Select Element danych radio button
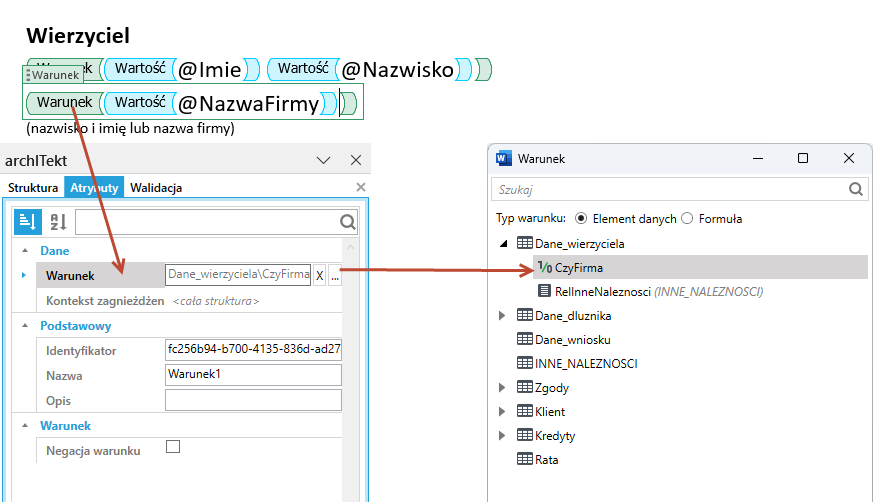This screenshot has height=502, width=885. 581,219
